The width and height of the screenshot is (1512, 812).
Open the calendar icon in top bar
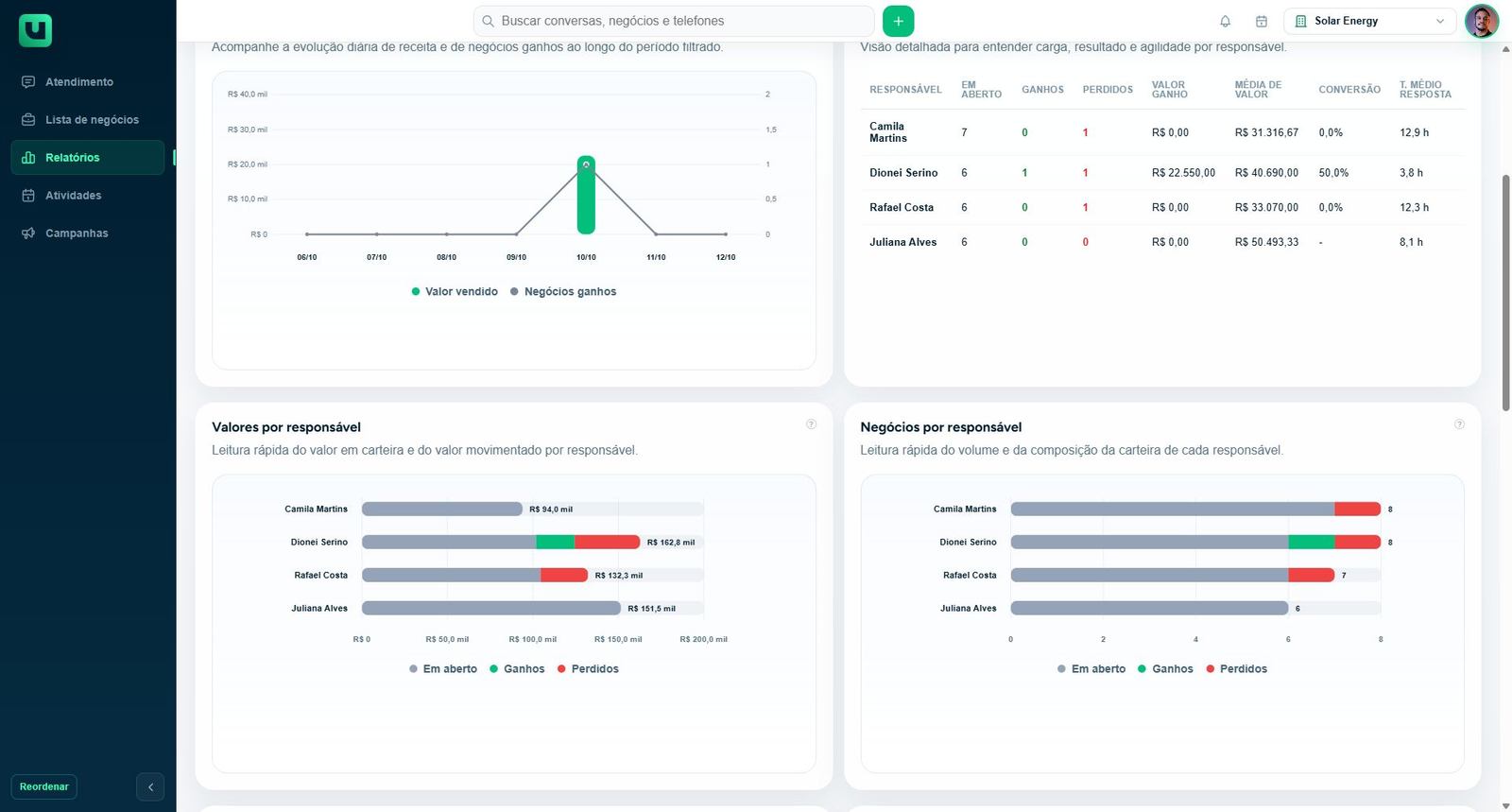click(1262, 21)
